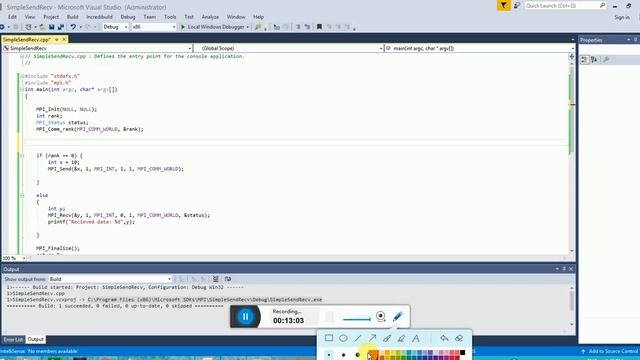Click the Sign in link
The image size is (640, 360).
(622, 17)
